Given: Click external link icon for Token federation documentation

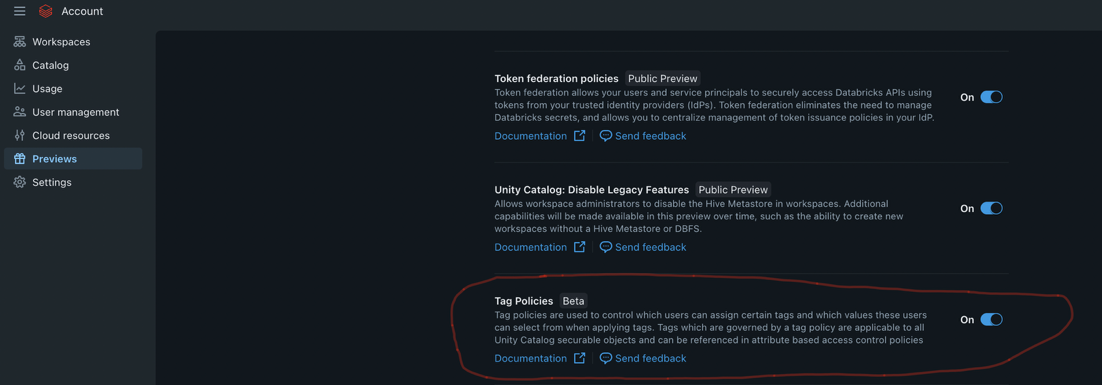Looking at the screenshot, I should pyautogui.click(x=579, y=136).
